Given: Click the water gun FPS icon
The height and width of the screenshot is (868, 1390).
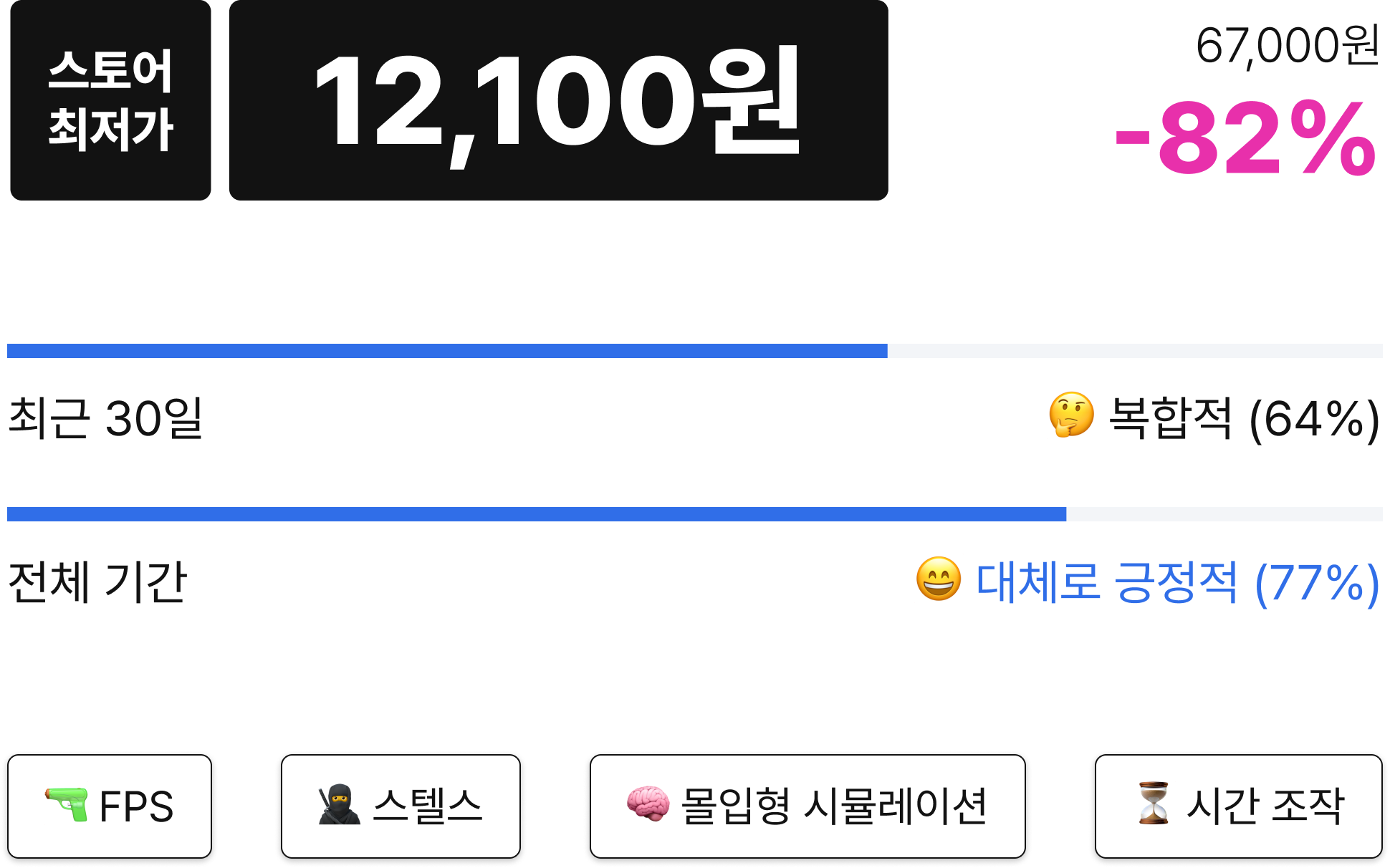Looking at the screenshot, I should 67,805.
